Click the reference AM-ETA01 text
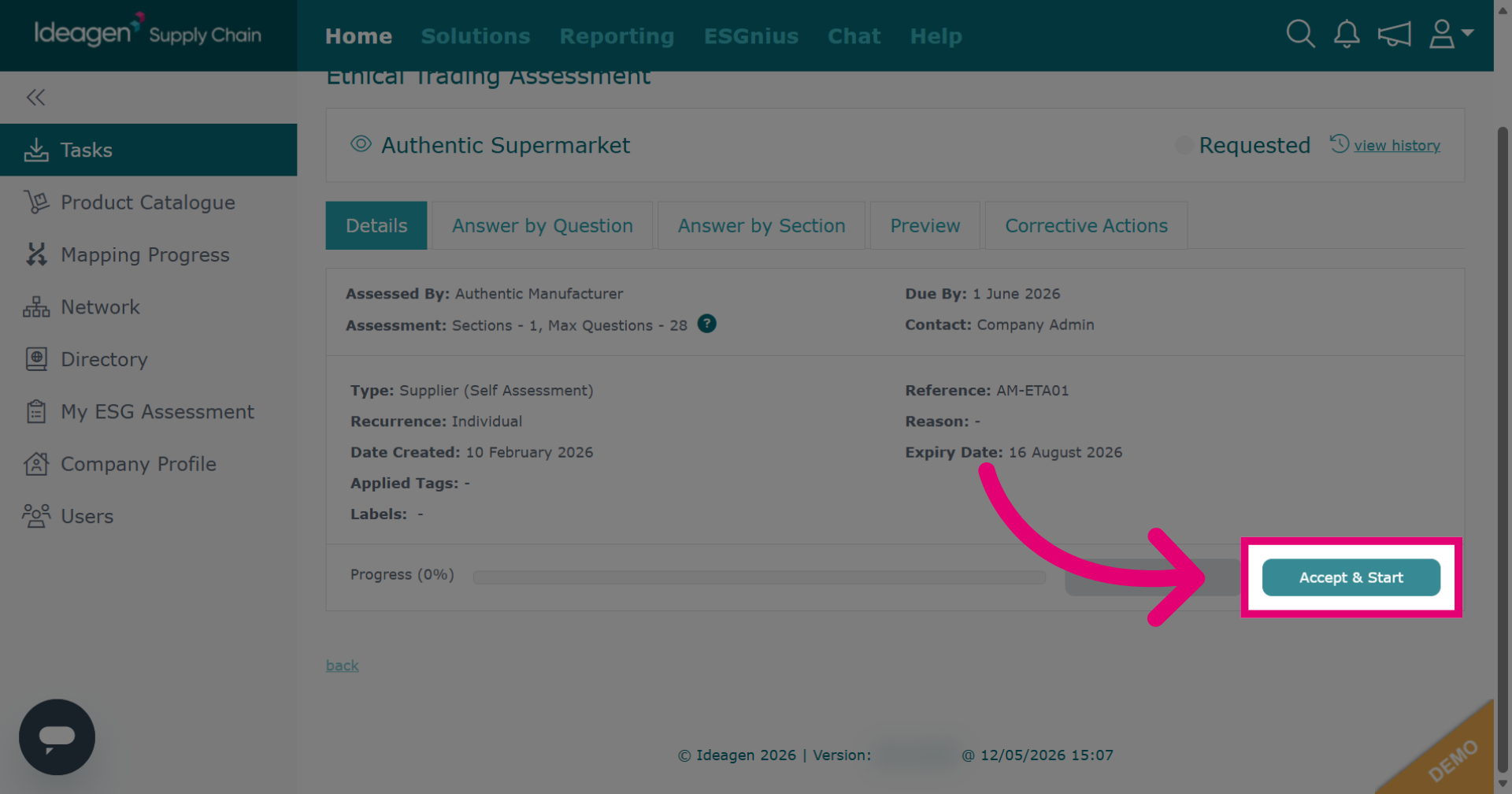 [x=1032, y=391]
